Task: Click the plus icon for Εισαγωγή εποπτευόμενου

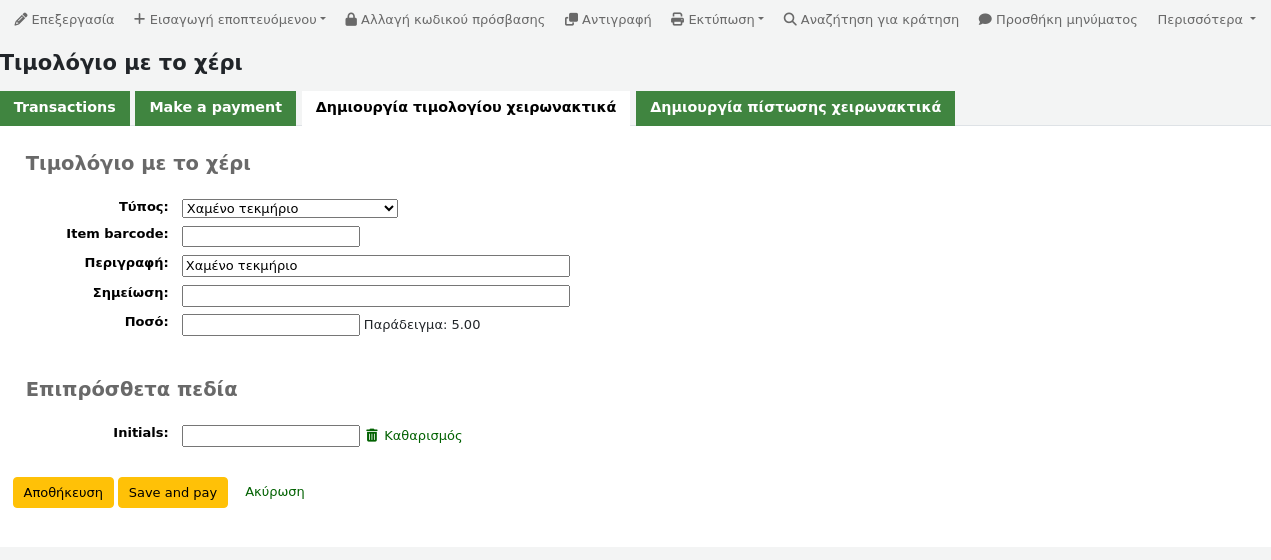Action: point(139,20)
